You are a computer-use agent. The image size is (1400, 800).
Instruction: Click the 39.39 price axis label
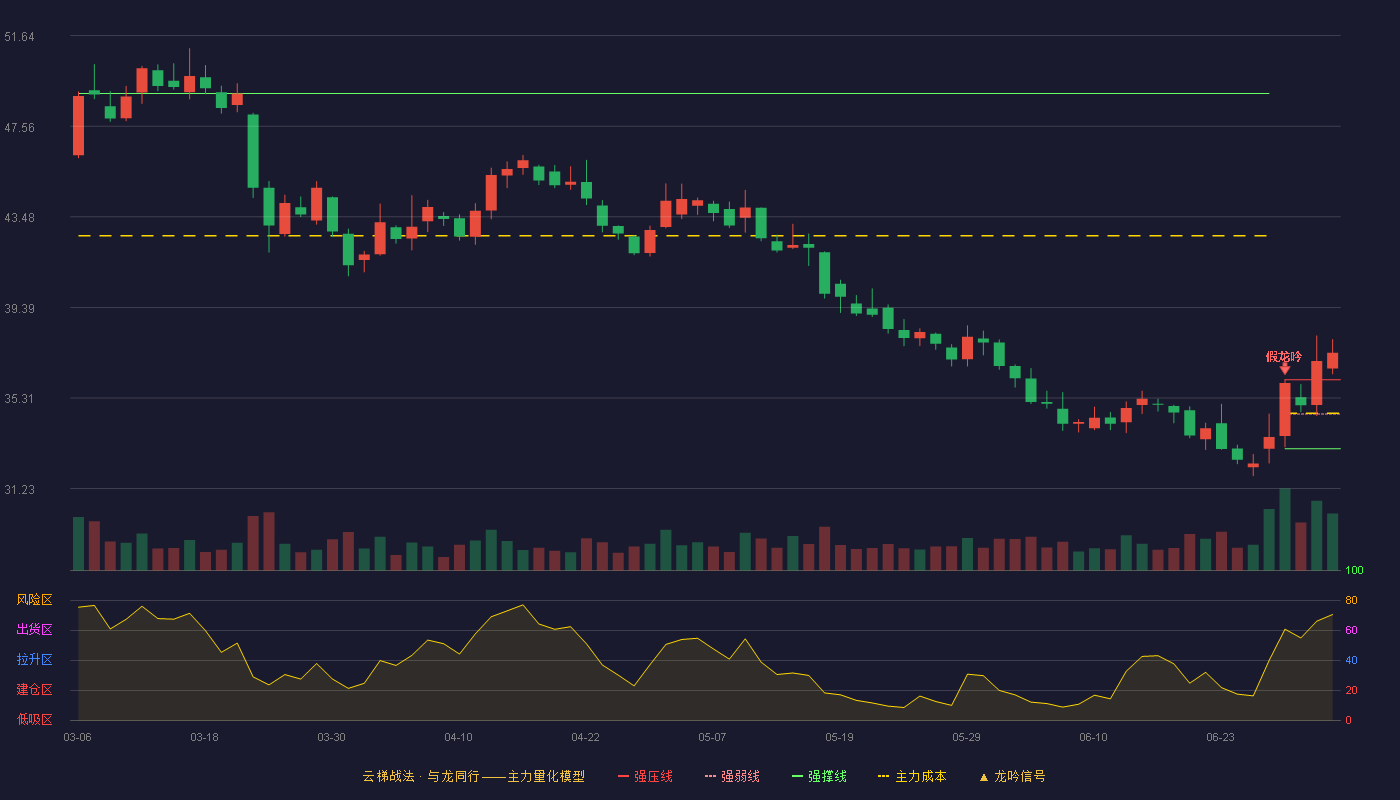point(19,309)
